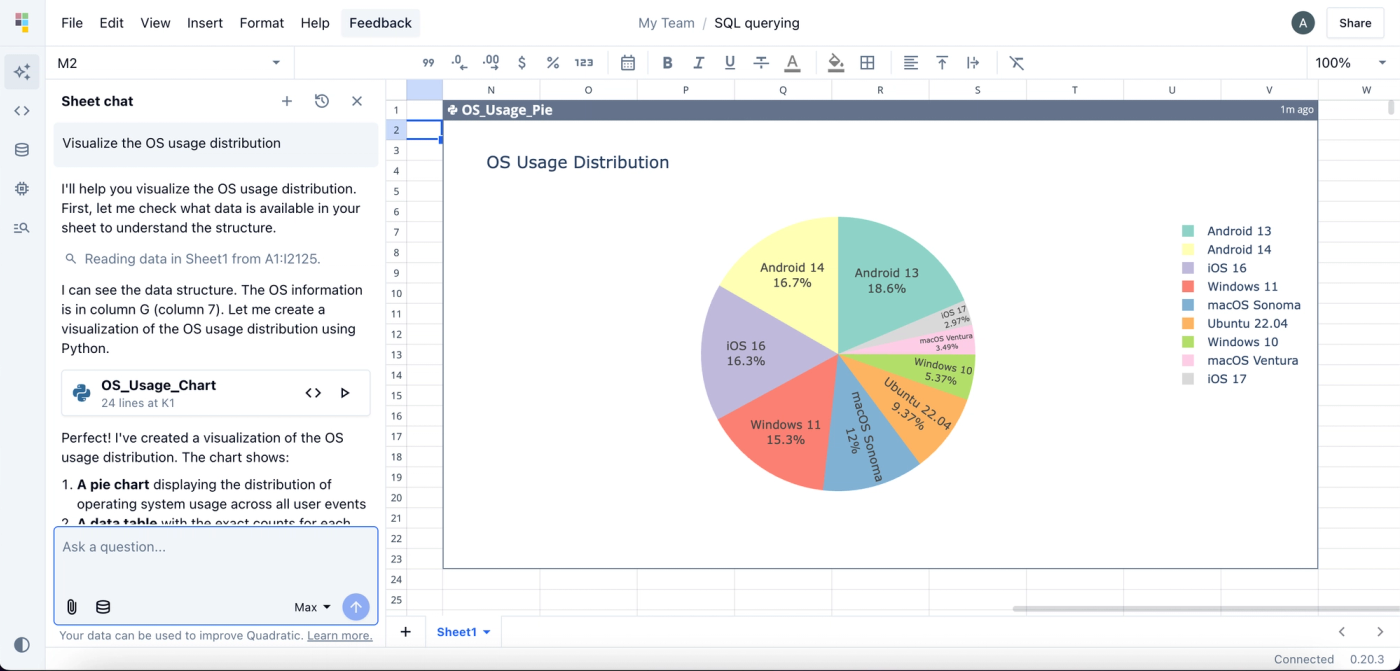Expand the cell reference M2 dropdown
Viewport: 1400px width, 671px height.
[x=276, y=63]
